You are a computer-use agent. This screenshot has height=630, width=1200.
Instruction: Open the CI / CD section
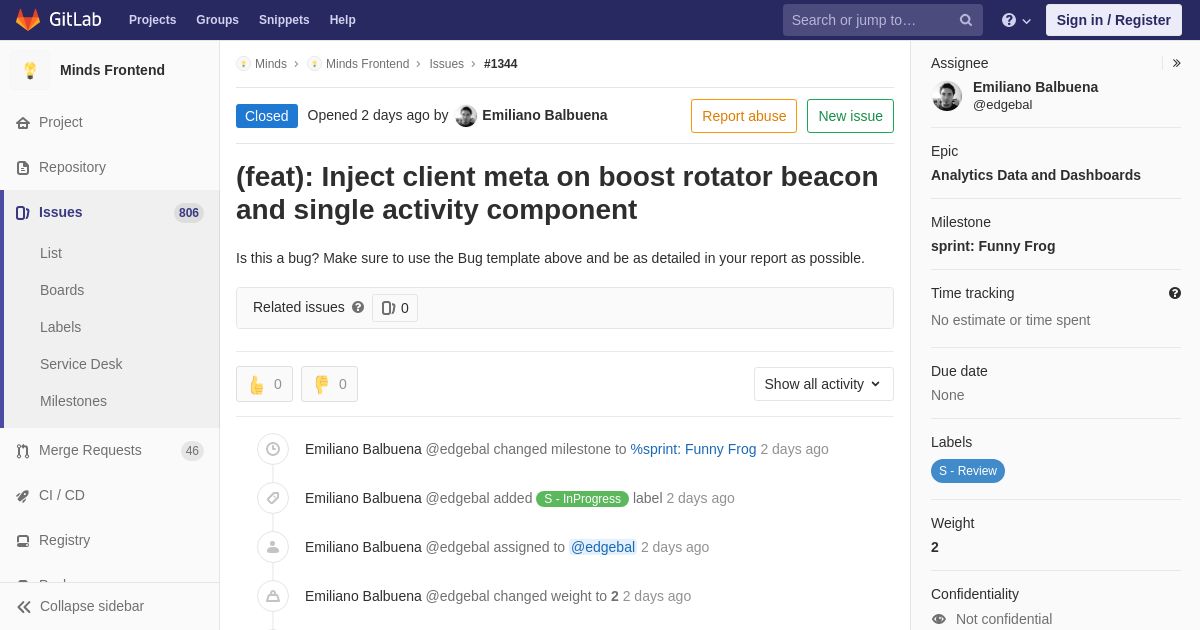tap(62, 495)
